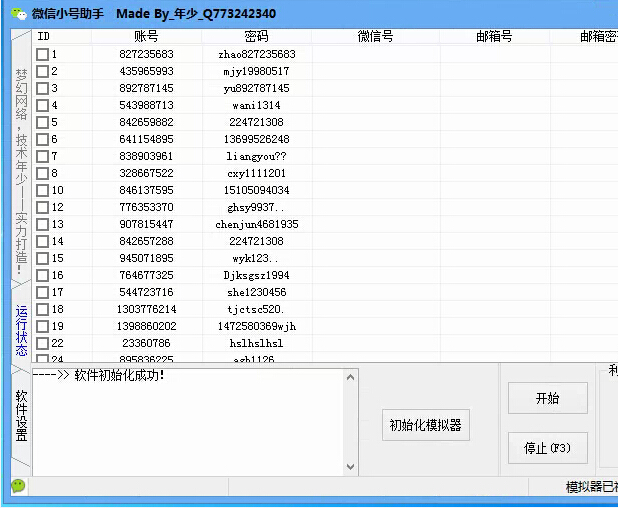Click the WeChat logo icon in title bar
This screenshot has width=618, height=508.
click(x=19, y=14)
